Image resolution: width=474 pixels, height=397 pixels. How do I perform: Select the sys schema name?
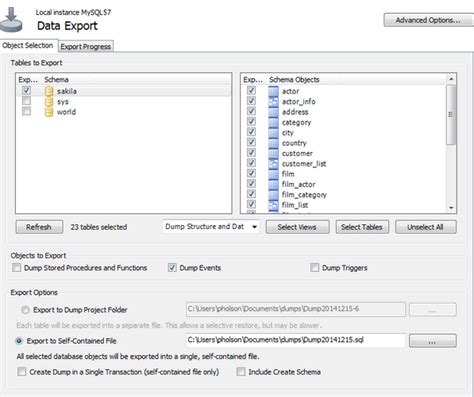pyautogui.click(x=63, y=102)
